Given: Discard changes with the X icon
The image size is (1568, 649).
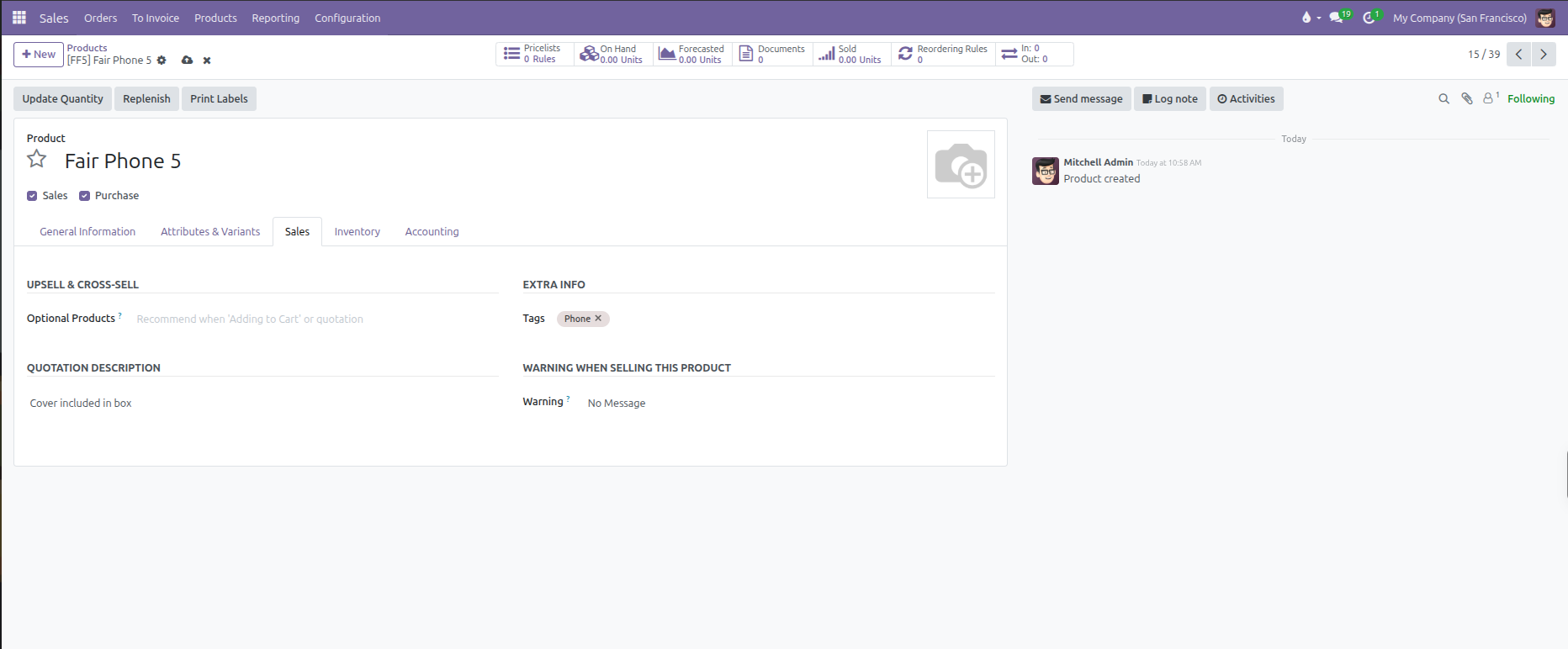Looking at the screenshot, I should point(207,61).
